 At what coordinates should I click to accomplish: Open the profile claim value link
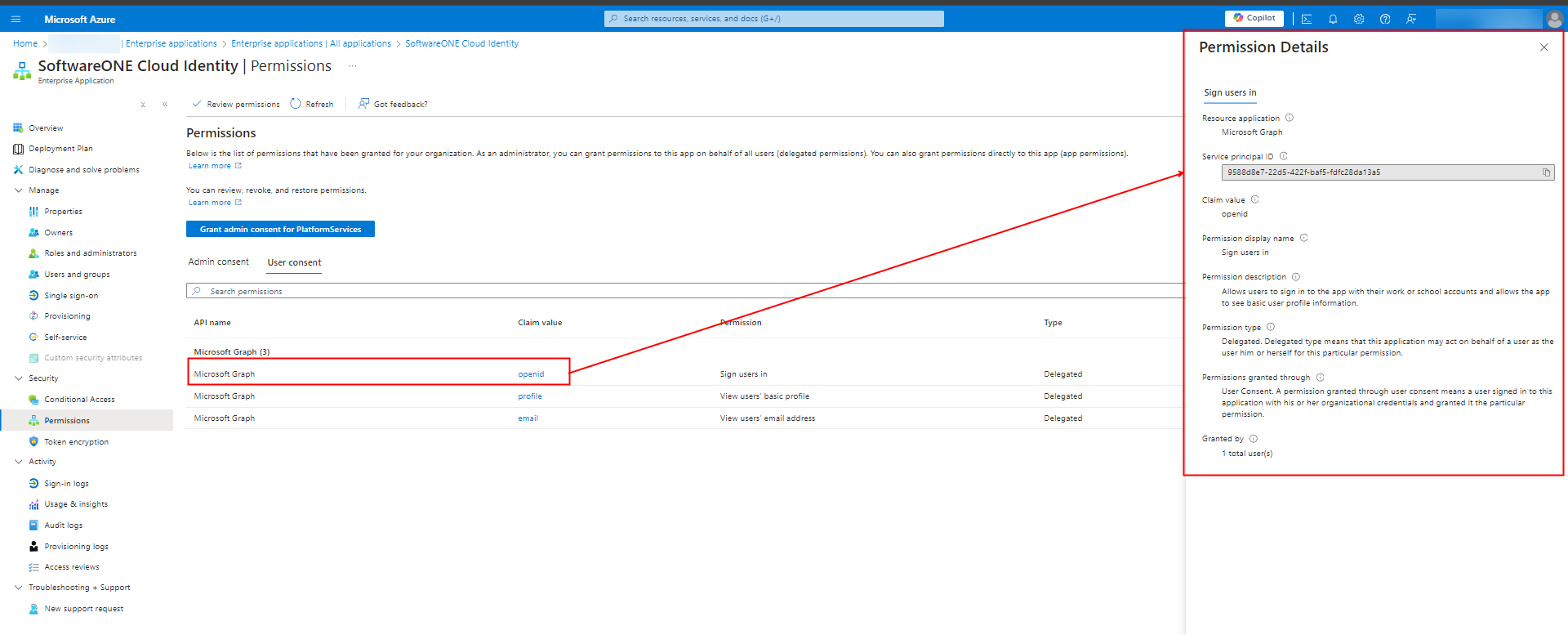tap(529, 396)
